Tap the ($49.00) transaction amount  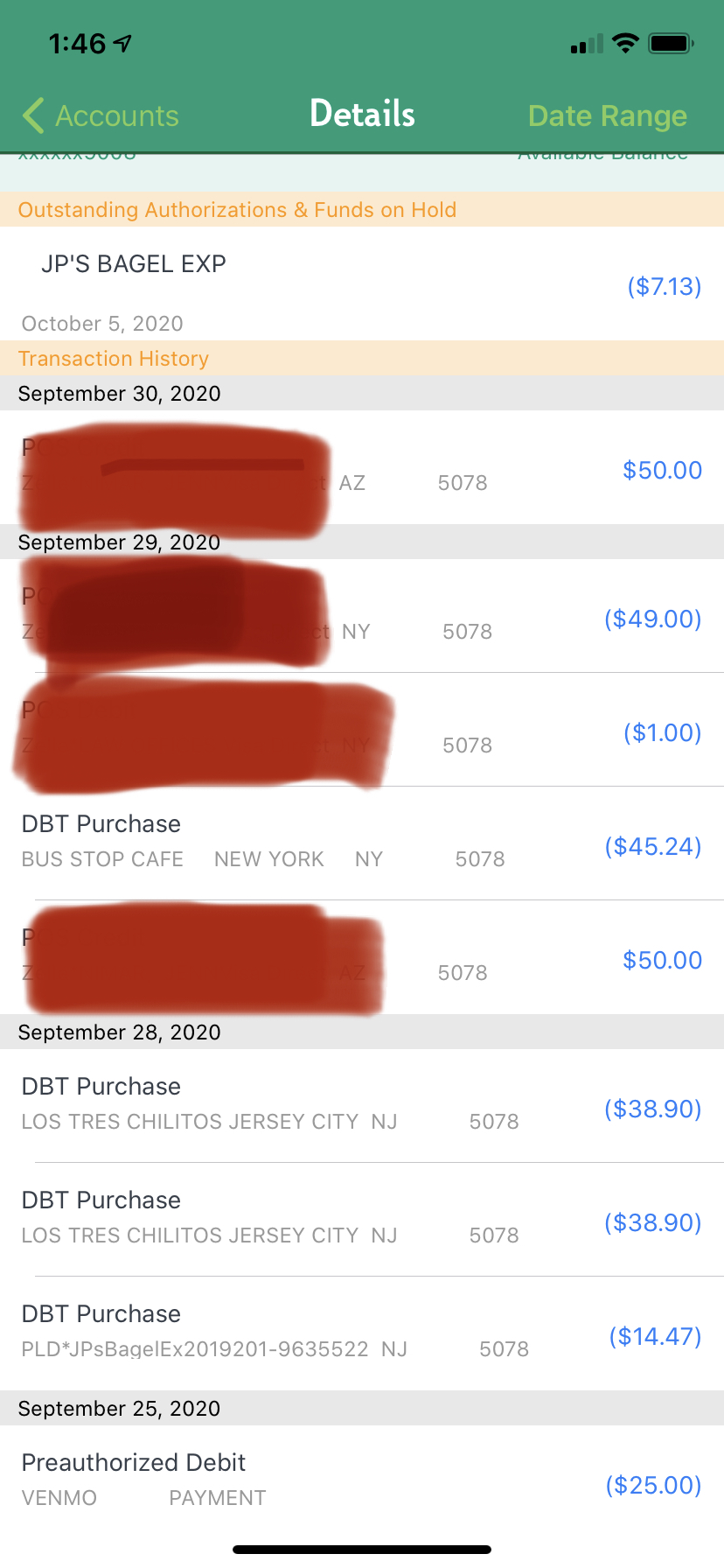pyautogui.click(x=652, y=619)
